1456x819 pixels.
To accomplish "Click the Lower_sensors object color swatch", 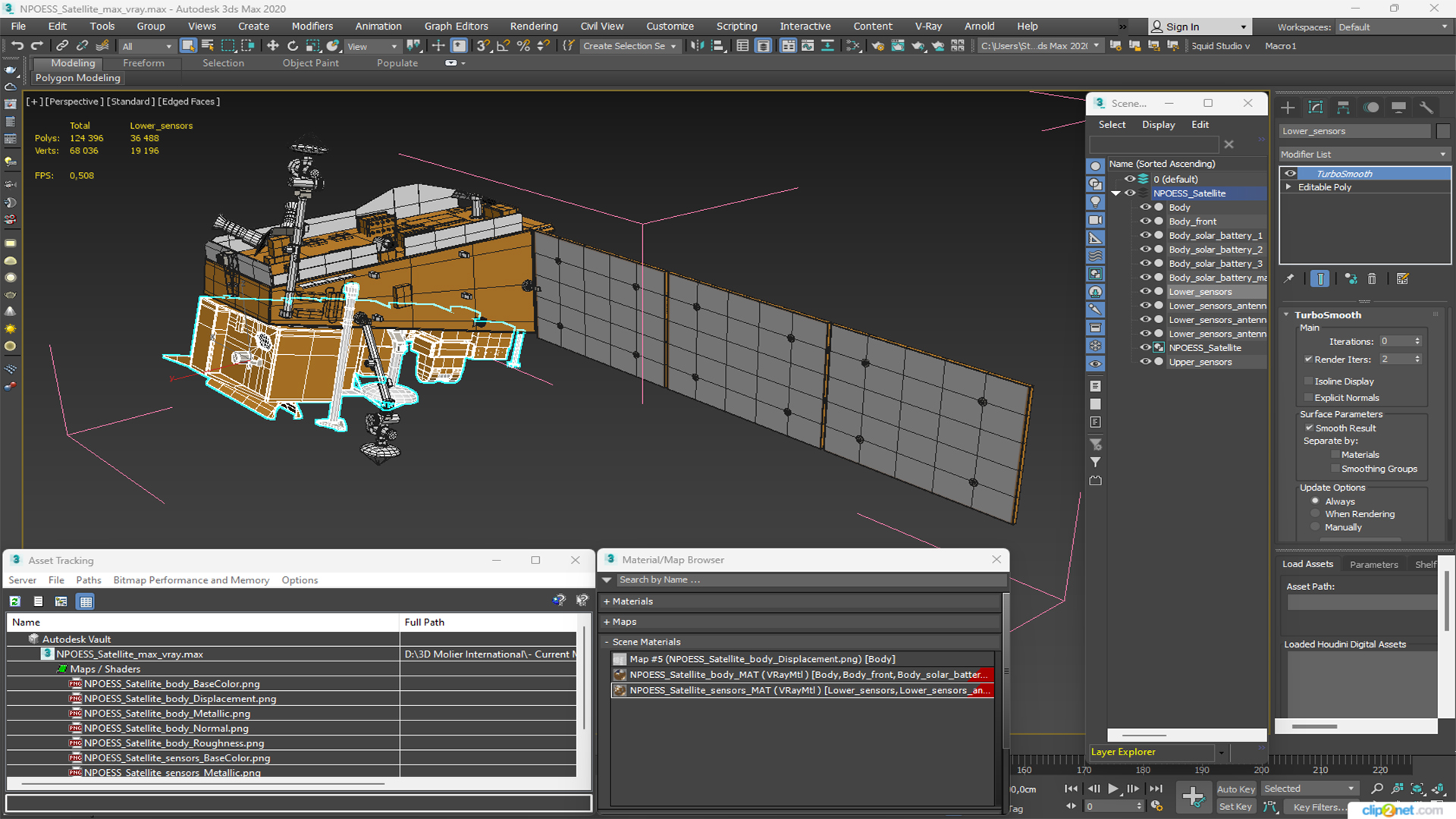I will point(1443,131).
